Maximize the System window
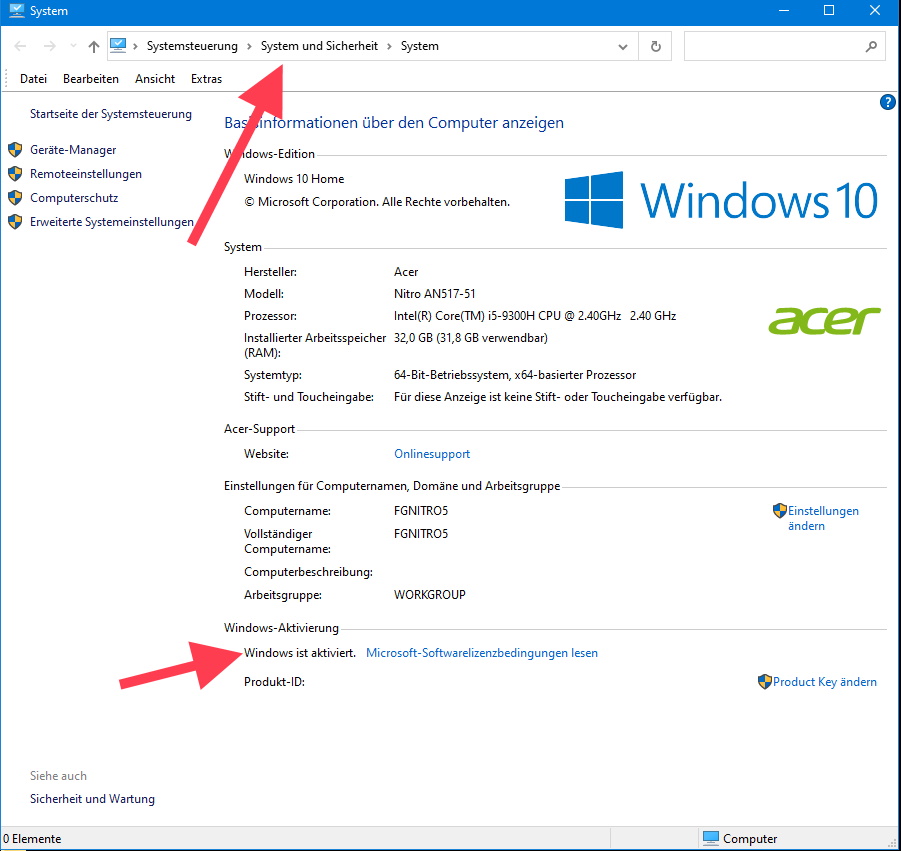Image resolution: width=901 pixels, height=851 pixels. 829,10
